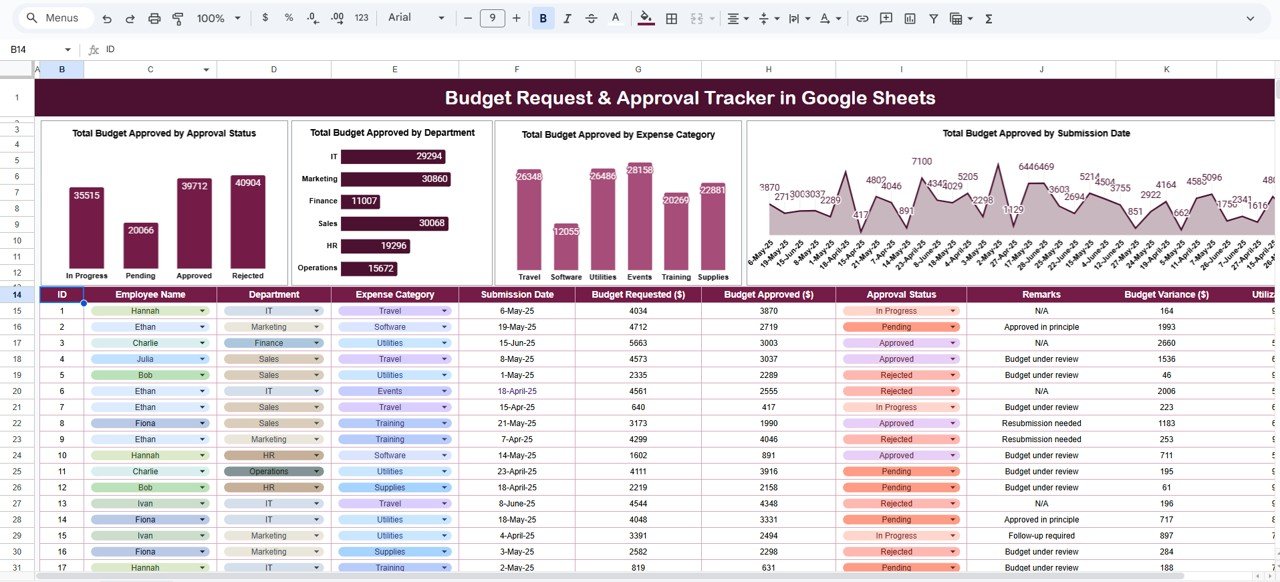
Task: Create a filter
Action: click(x=933, y=18)
